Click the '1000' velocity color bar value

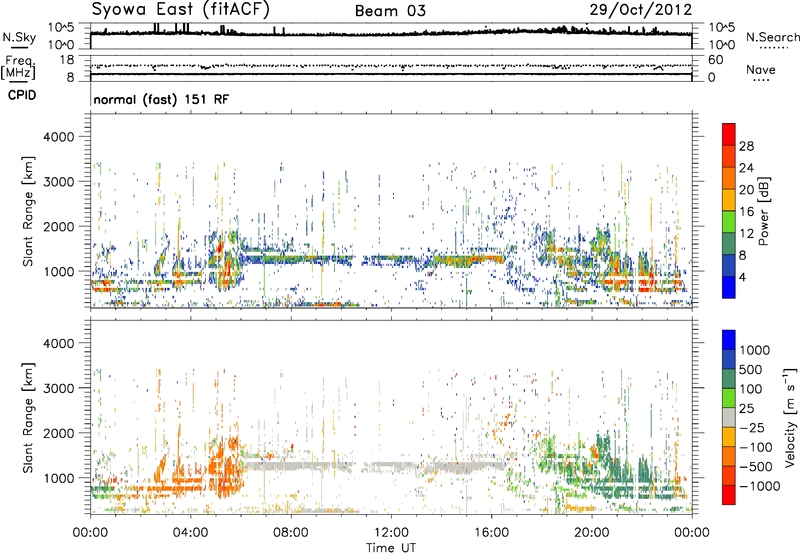coord(755,350)
